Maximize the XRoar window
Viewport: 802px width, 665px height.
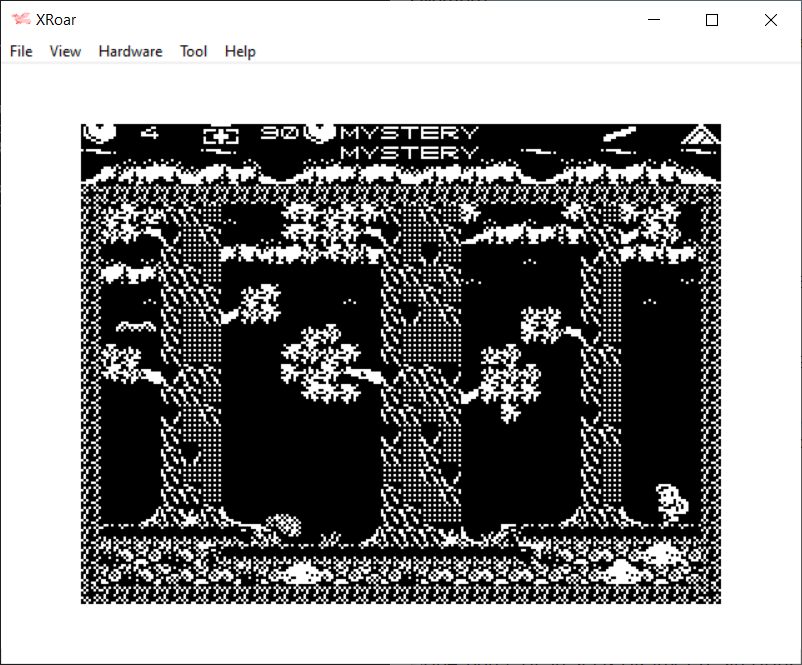point(712,20)
